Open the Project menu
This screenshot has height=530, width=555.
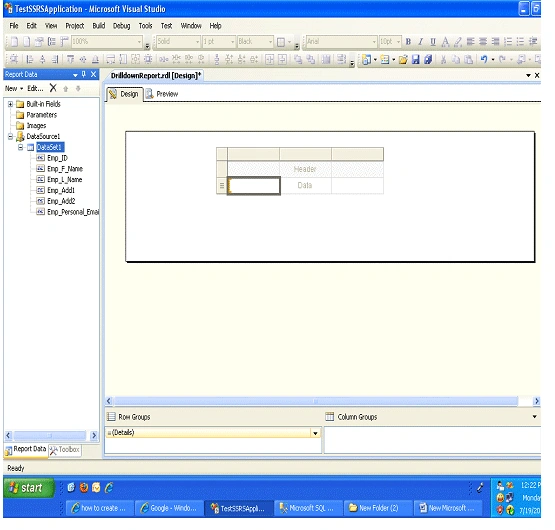tap(75, 25)
